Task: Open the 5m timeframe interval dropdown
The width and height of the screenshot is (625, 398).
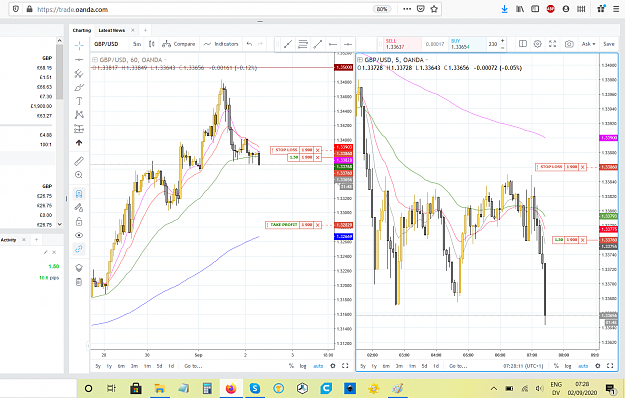Action: click(137, 44)
